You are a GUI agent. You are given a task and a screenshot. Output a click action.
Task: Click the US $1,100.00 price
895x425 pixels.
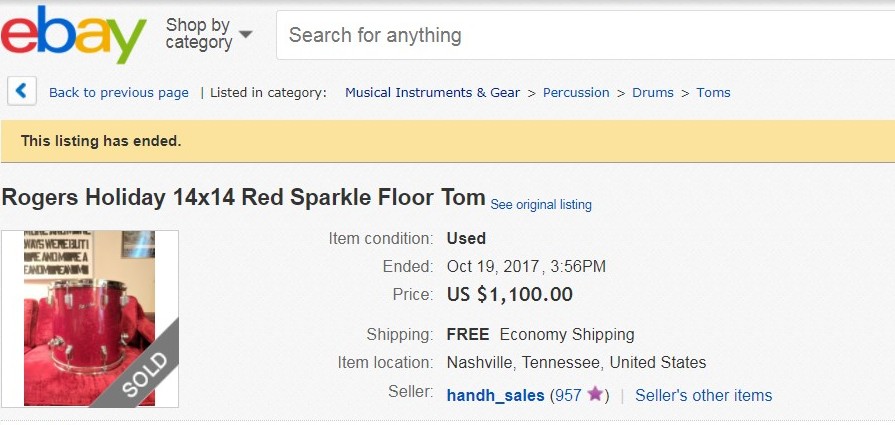click(x=510, y=294)
